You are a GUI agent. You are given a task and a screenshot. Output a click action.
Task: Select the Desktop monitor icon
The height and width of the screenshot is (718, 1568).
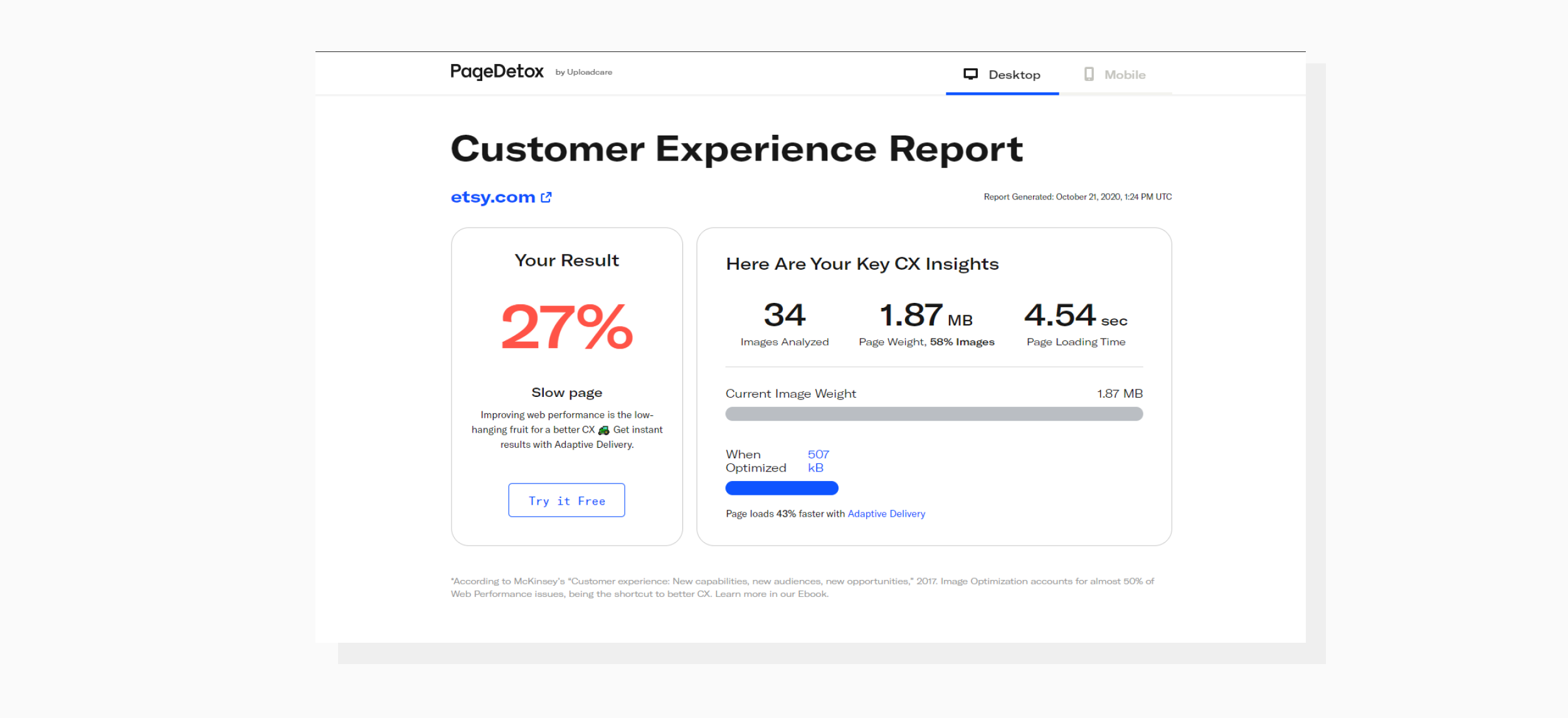[972, 73]
